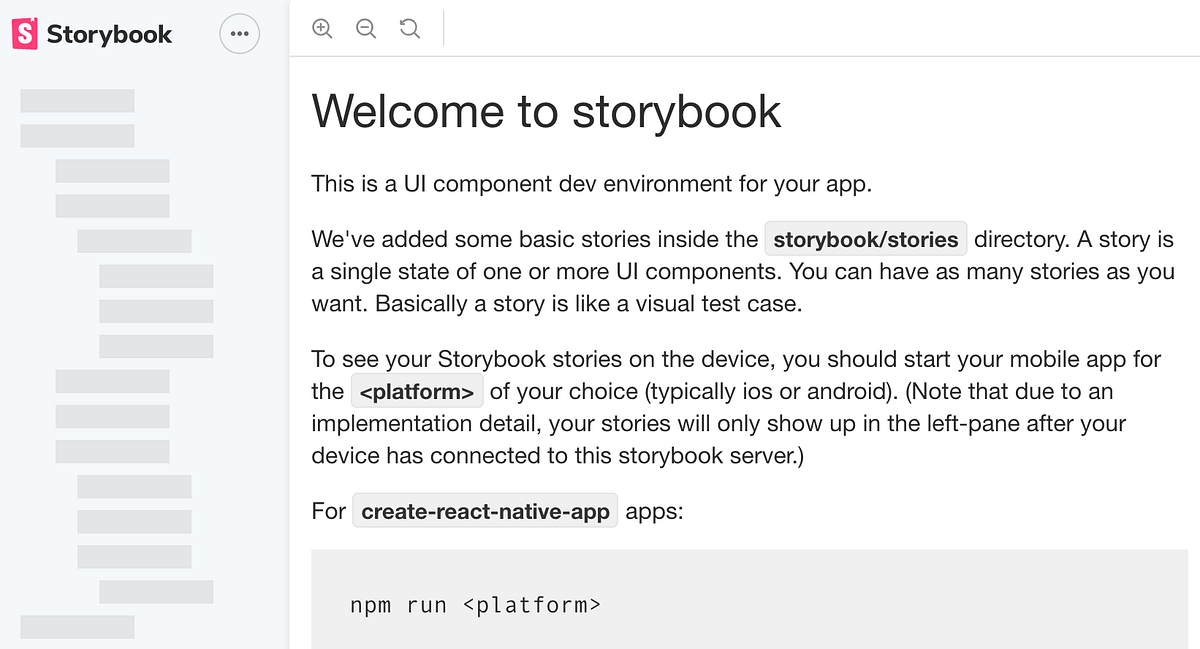This screenshot has height=649, width=1200.
Task: Select an indented sidebar story placeholder
Action: point(156,276)
